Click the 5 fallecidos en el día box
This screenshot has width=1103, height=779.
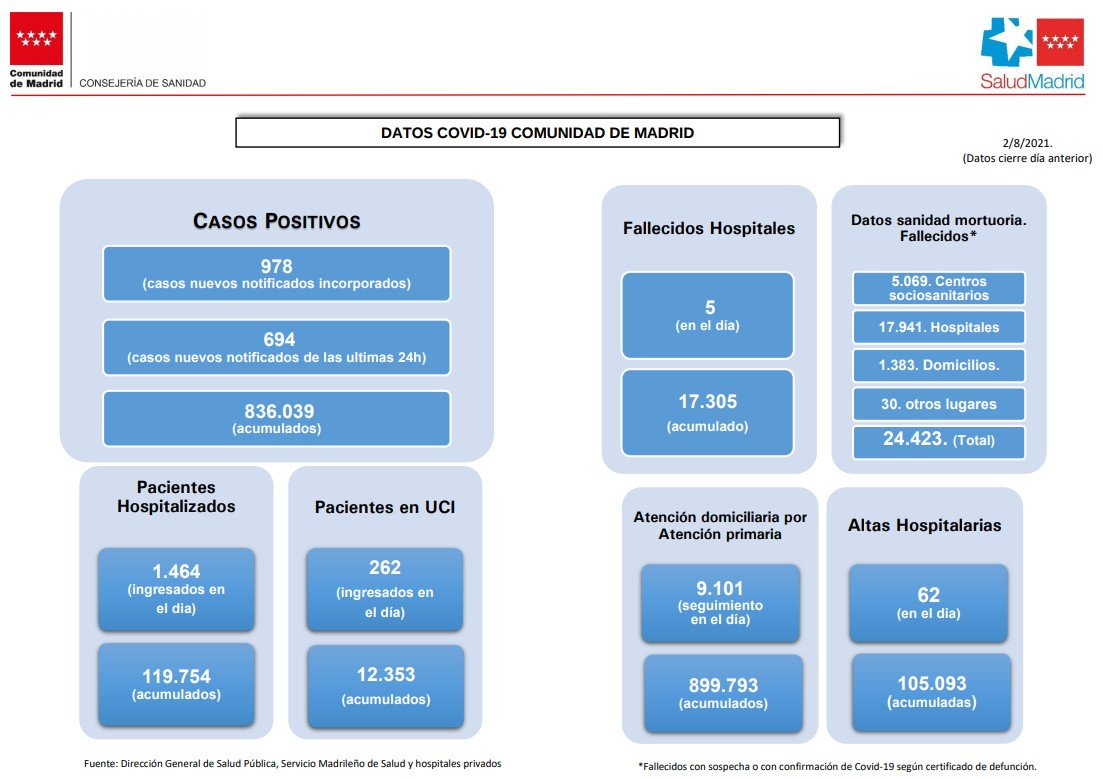tap(708, 315)
